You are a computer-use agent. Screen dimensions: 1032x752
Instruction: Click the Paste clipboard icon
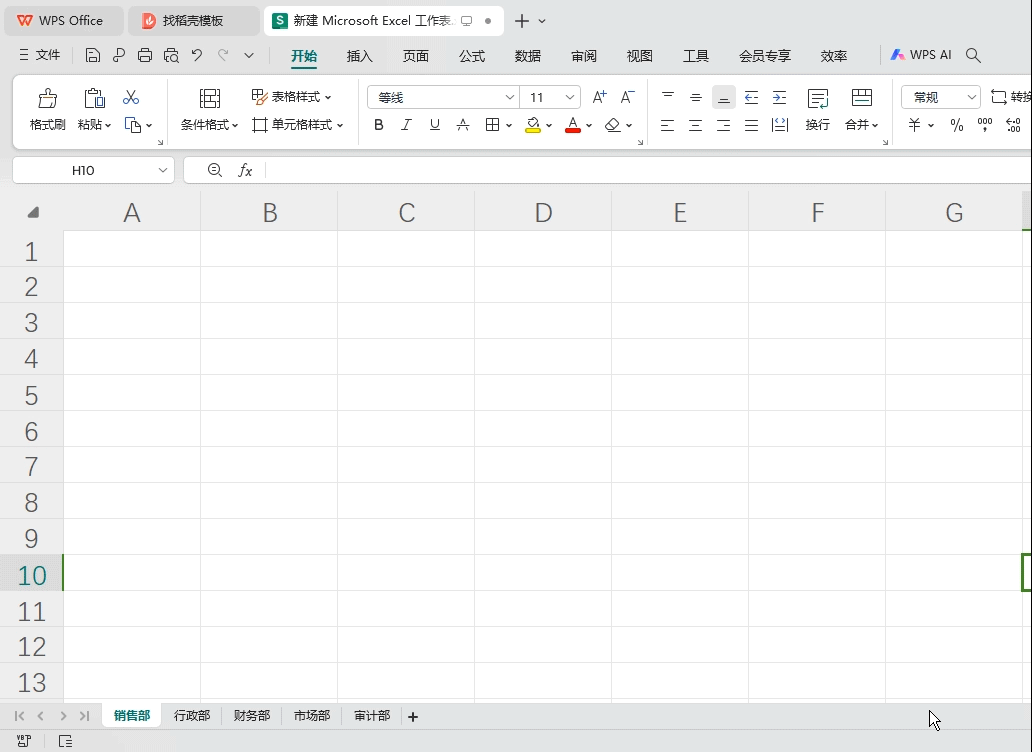pyautogui.click(x=94, y=98)
